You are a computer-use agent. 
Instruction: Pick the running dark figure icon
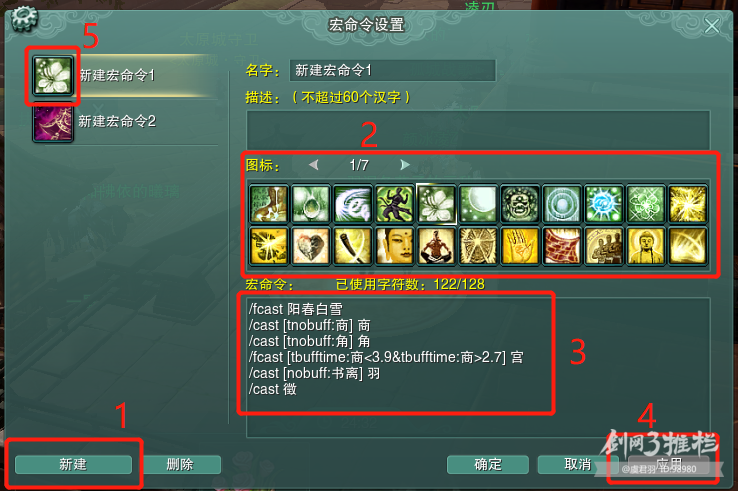(394, 203)
